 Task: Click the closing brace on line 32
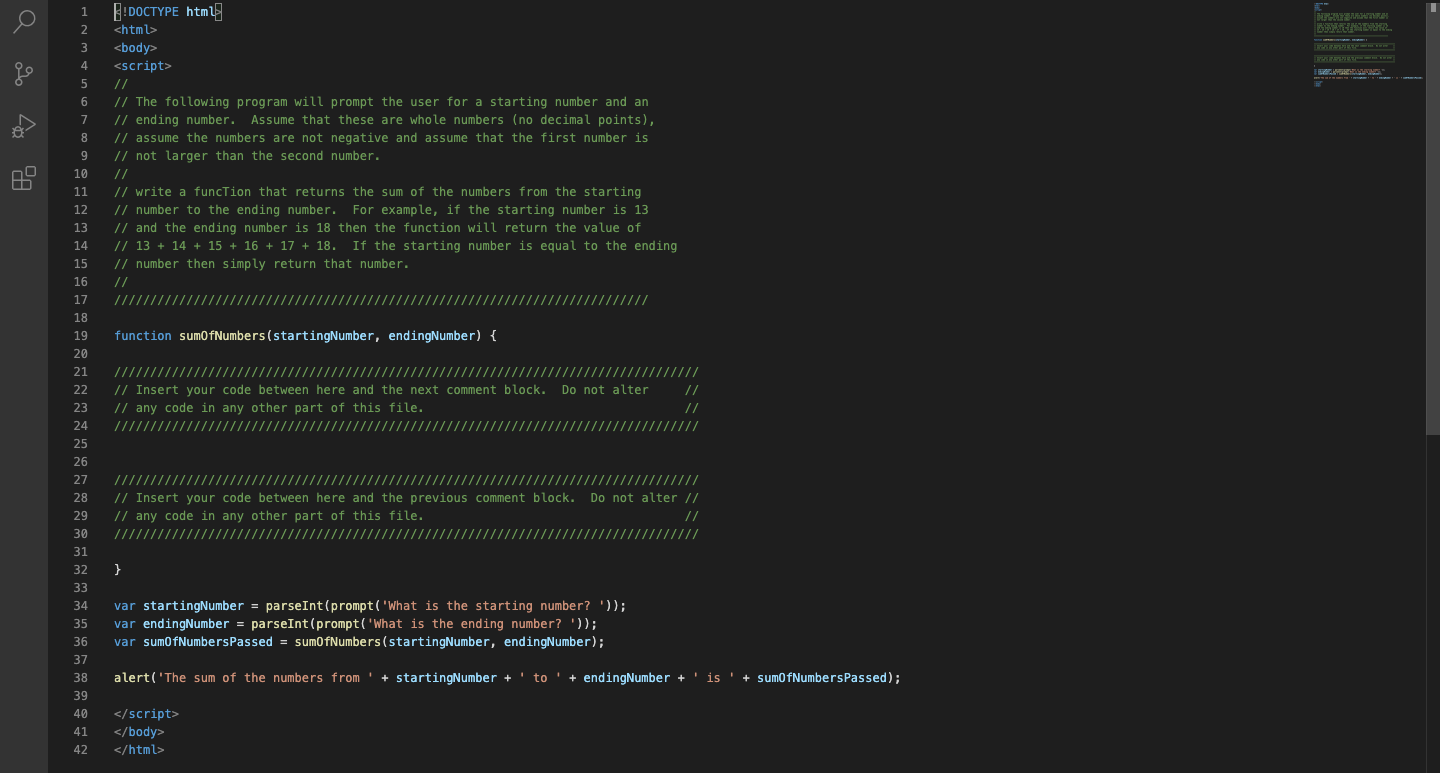117,569
